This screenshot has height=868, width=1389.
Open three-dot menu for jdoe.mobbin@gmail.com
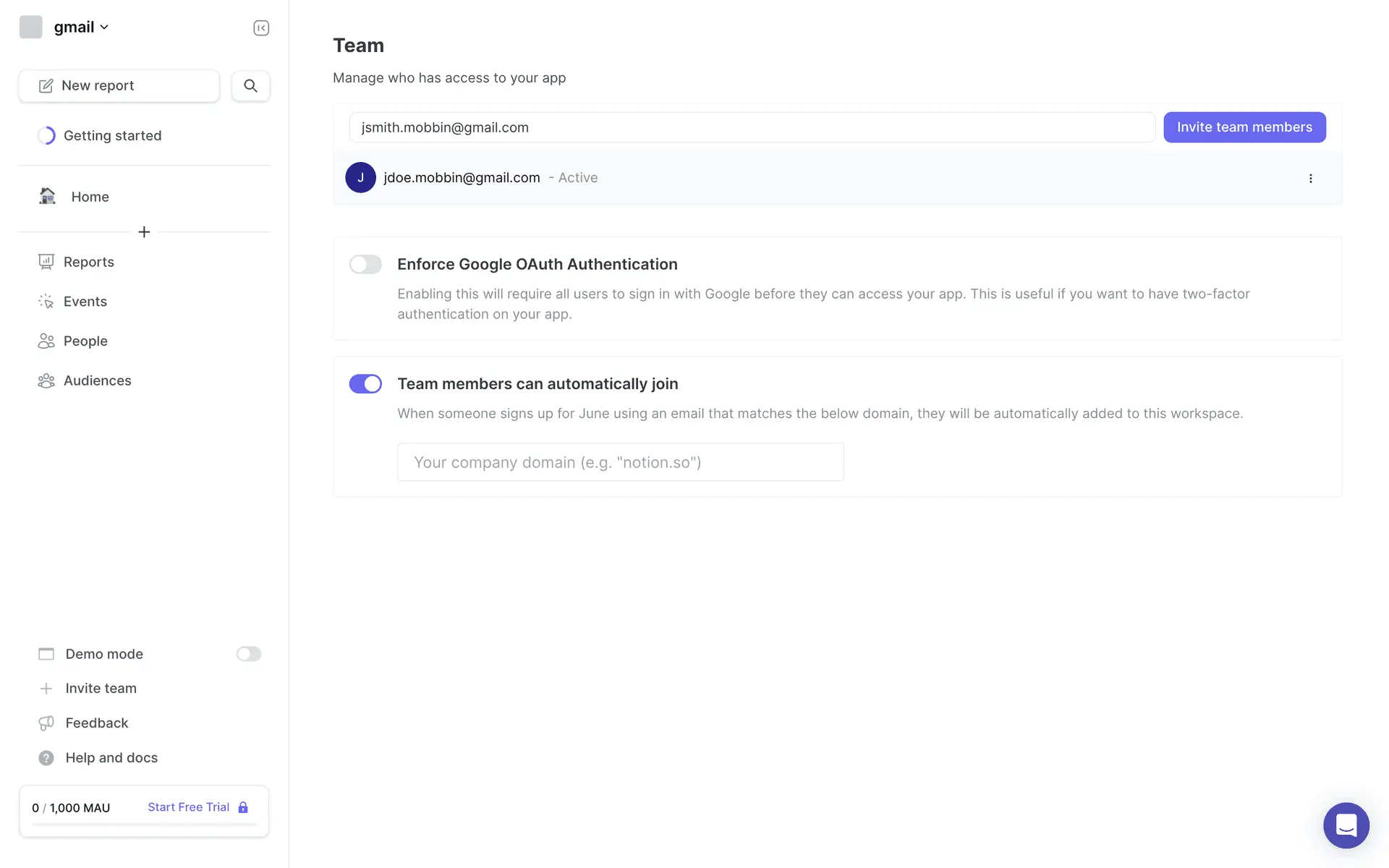(1310, 179)
